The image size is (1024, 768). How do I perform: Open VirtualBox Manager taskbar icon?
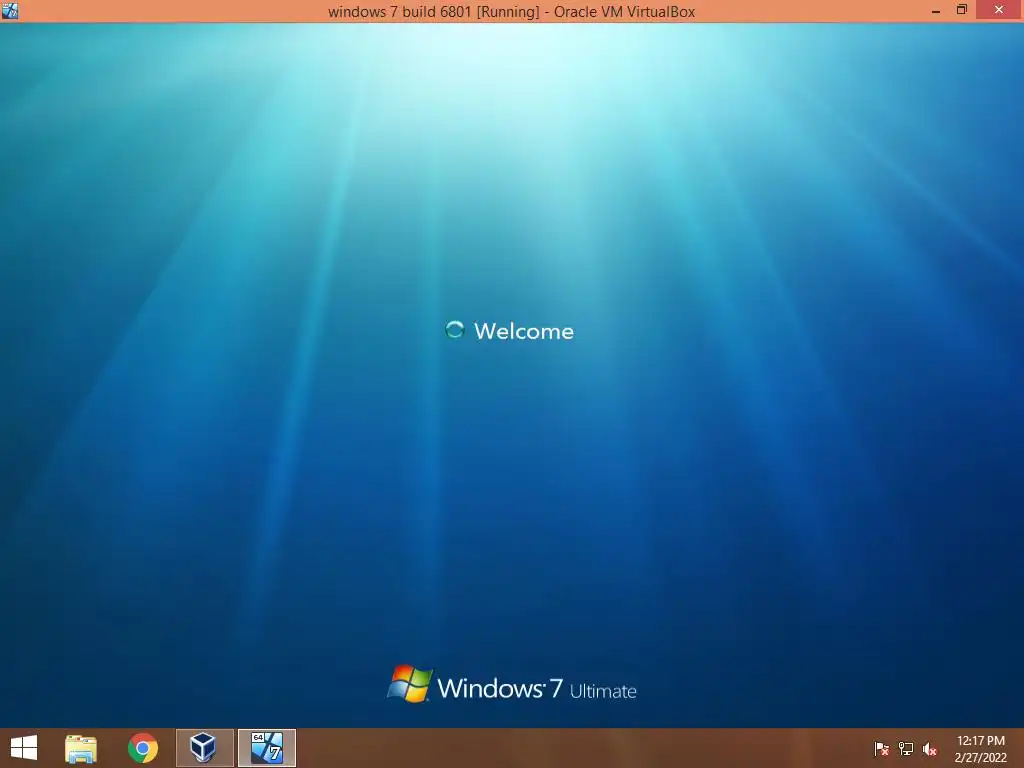click(x=204, y=748)
